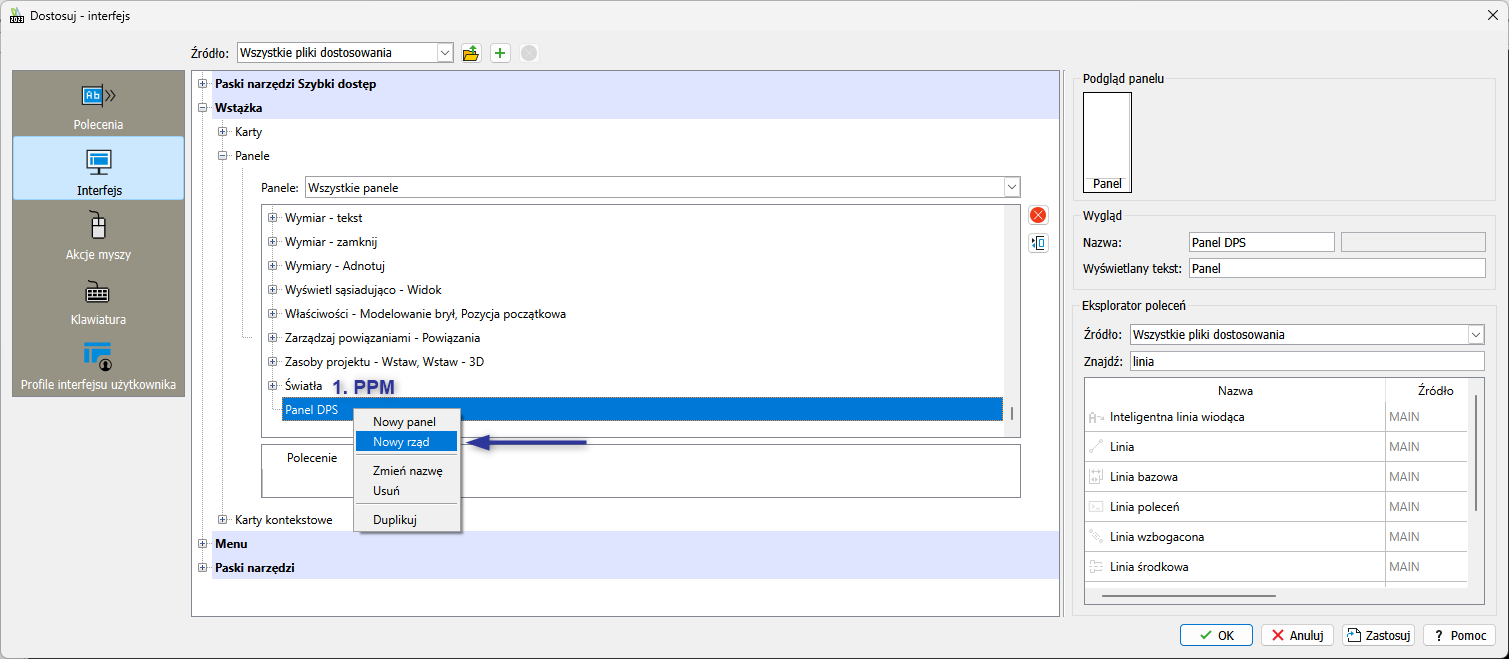Open Profile interfejsu użytkownika icon

[x=98, y=357]
